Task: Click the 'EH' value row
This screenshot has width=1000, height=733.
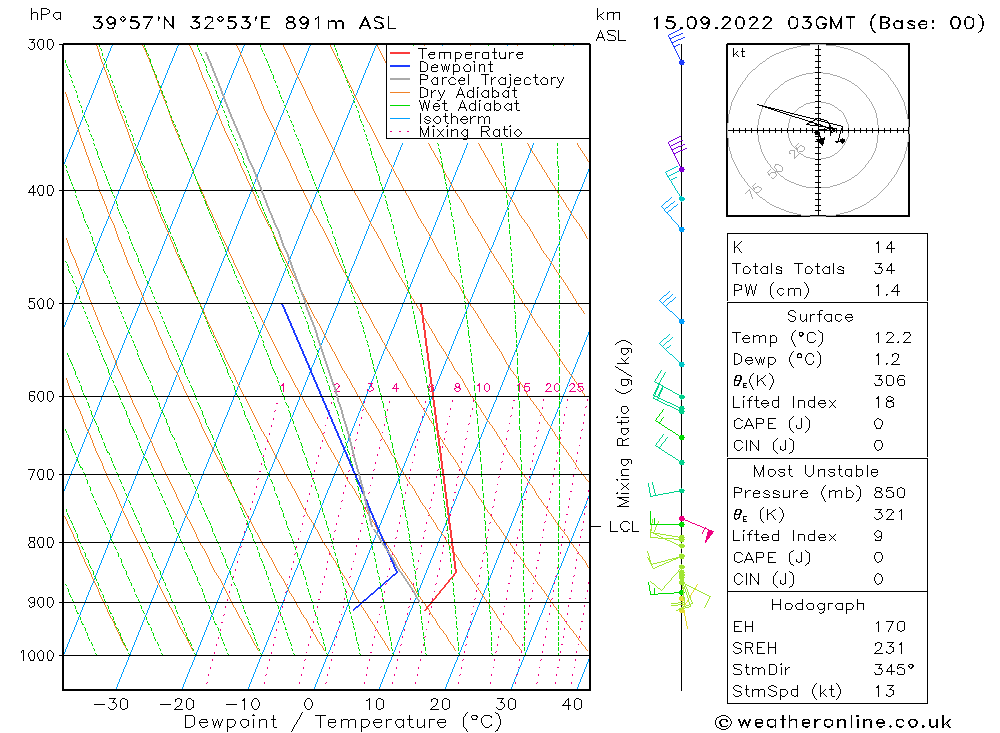Action: pyautogui.click(x=827, y=626)
